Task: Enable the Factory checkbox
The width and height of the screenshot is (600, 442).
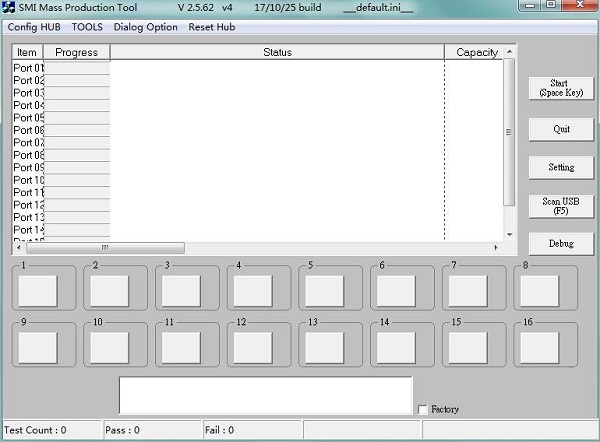Action: (422, 409)
